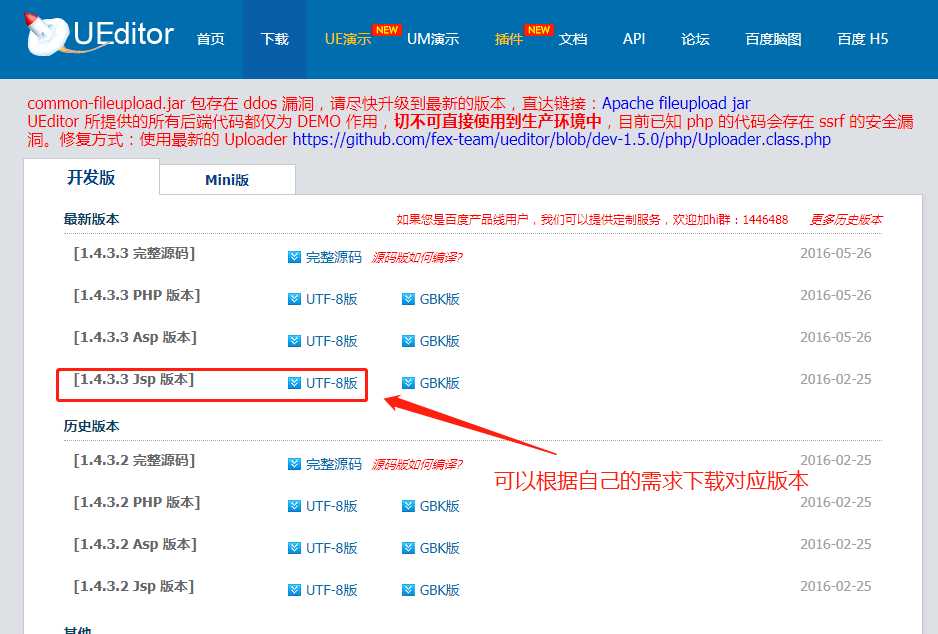This screenshot has height=634, width=938.
Task: Open the API navigation item
Action: (634, 39)
